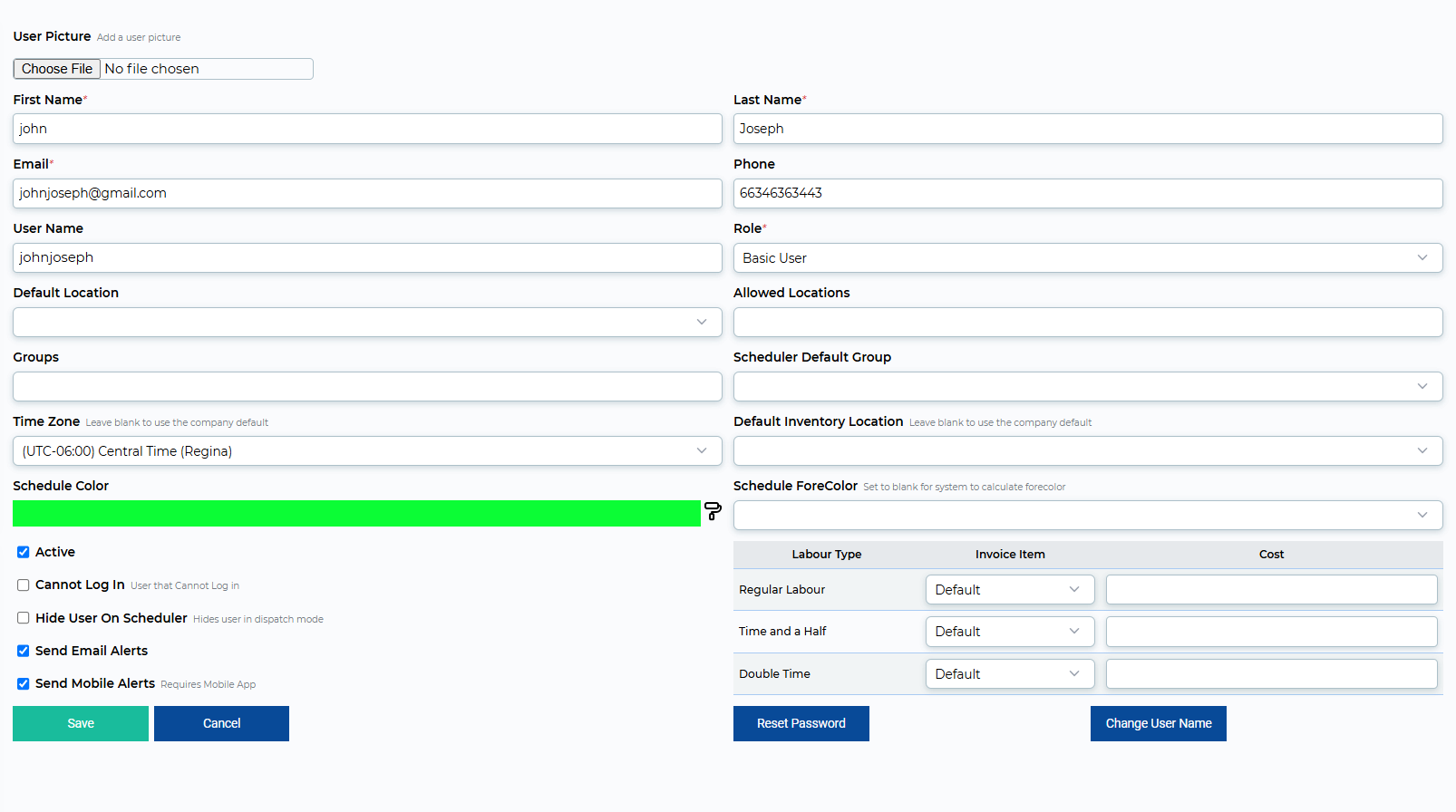Click the Email input field
This screenshot has width=1456, height=812.
click(367, 193)
